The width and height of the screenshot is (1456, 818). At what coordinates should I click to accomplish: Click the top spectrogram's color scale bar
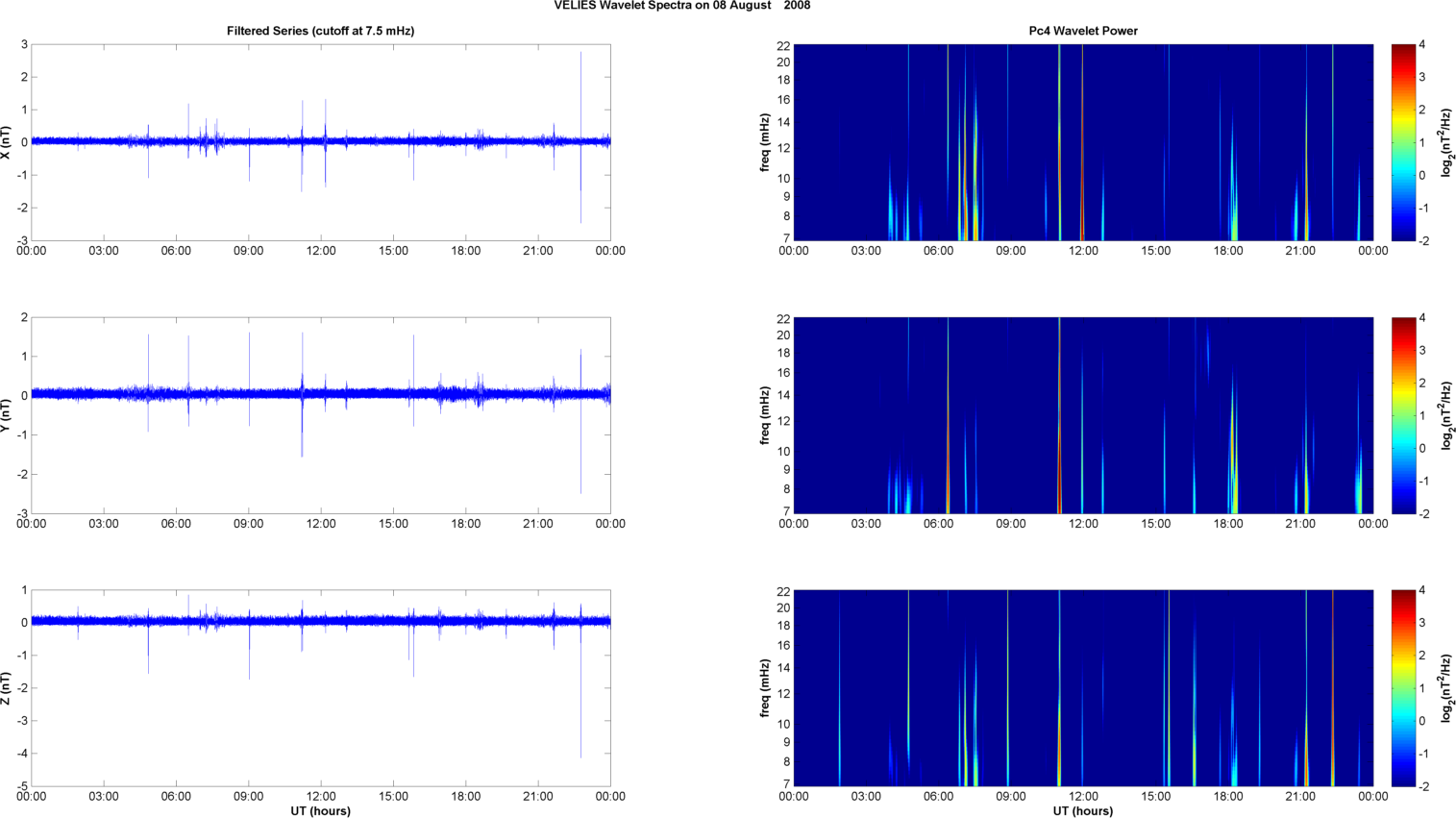[x=1403, y=142]
